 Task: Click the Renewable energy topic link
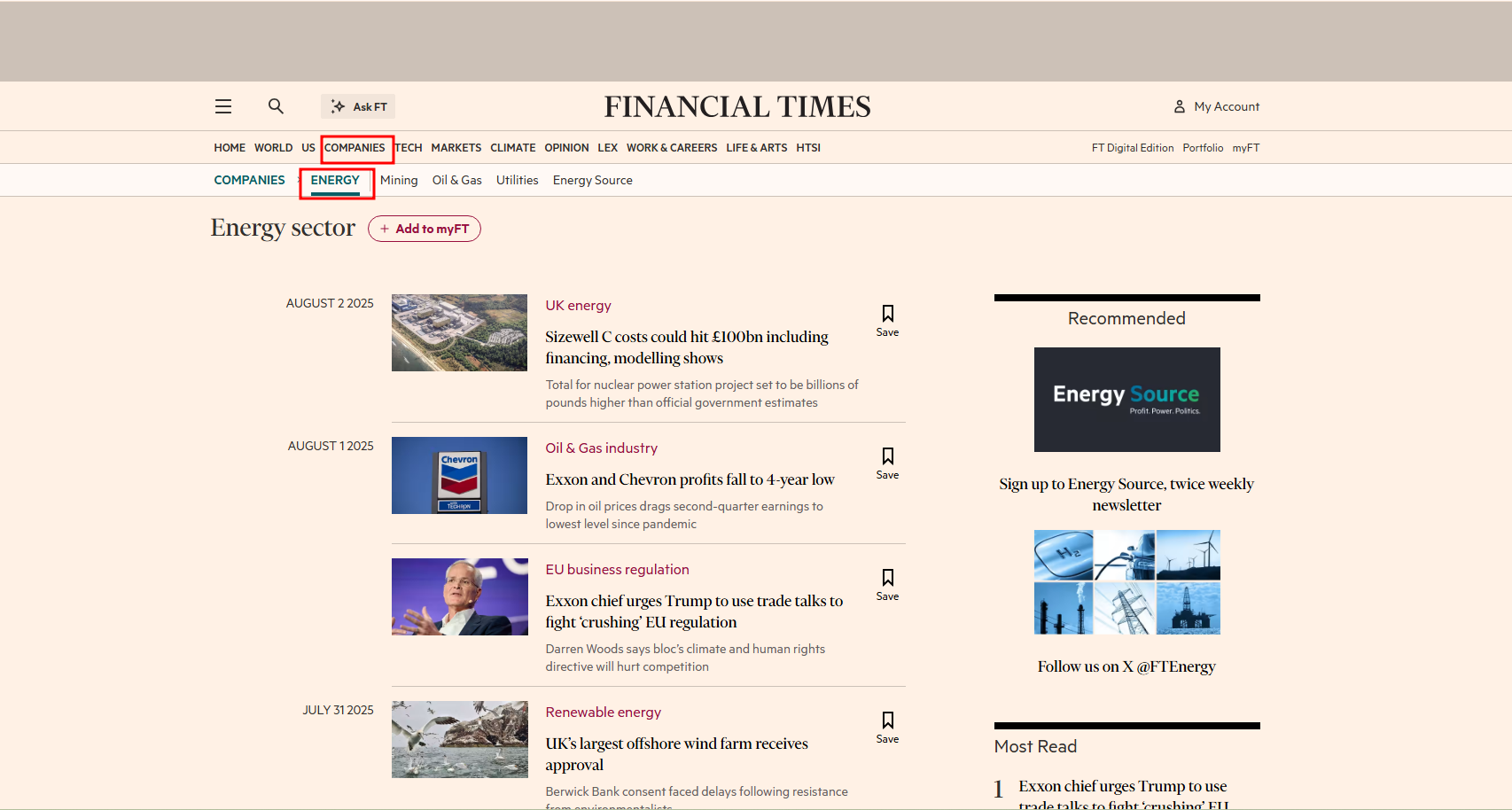click(603, 713)
